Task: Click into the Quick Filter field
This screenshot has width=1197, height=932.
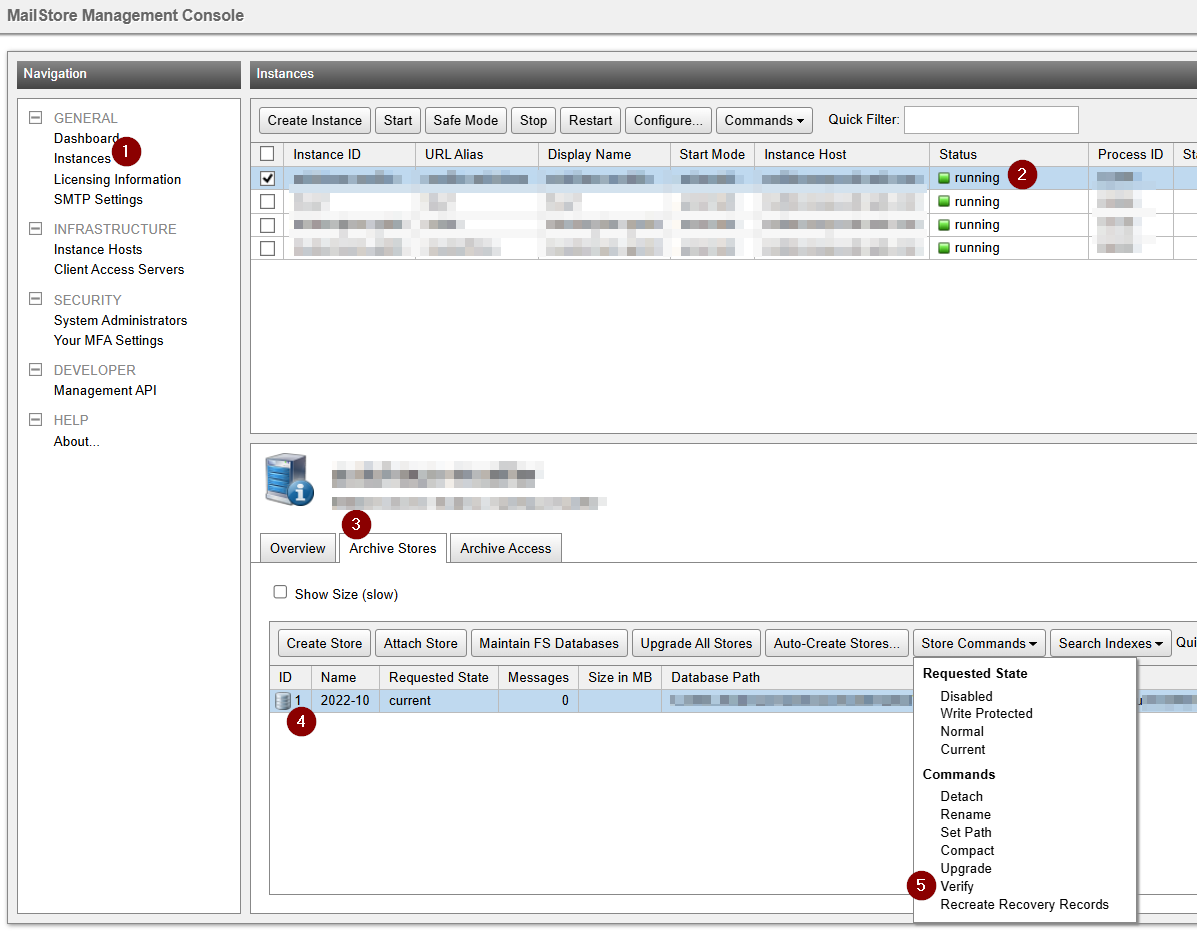Action: pos(990,120)
